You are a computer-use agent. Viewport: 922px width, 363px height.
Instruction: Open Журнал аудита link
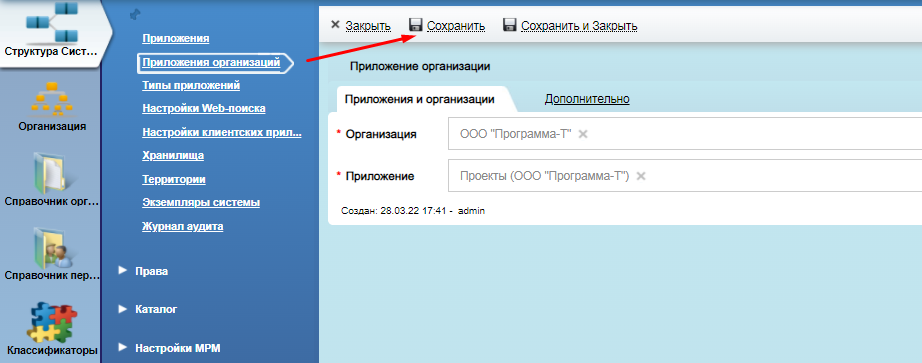click(182, 227)
